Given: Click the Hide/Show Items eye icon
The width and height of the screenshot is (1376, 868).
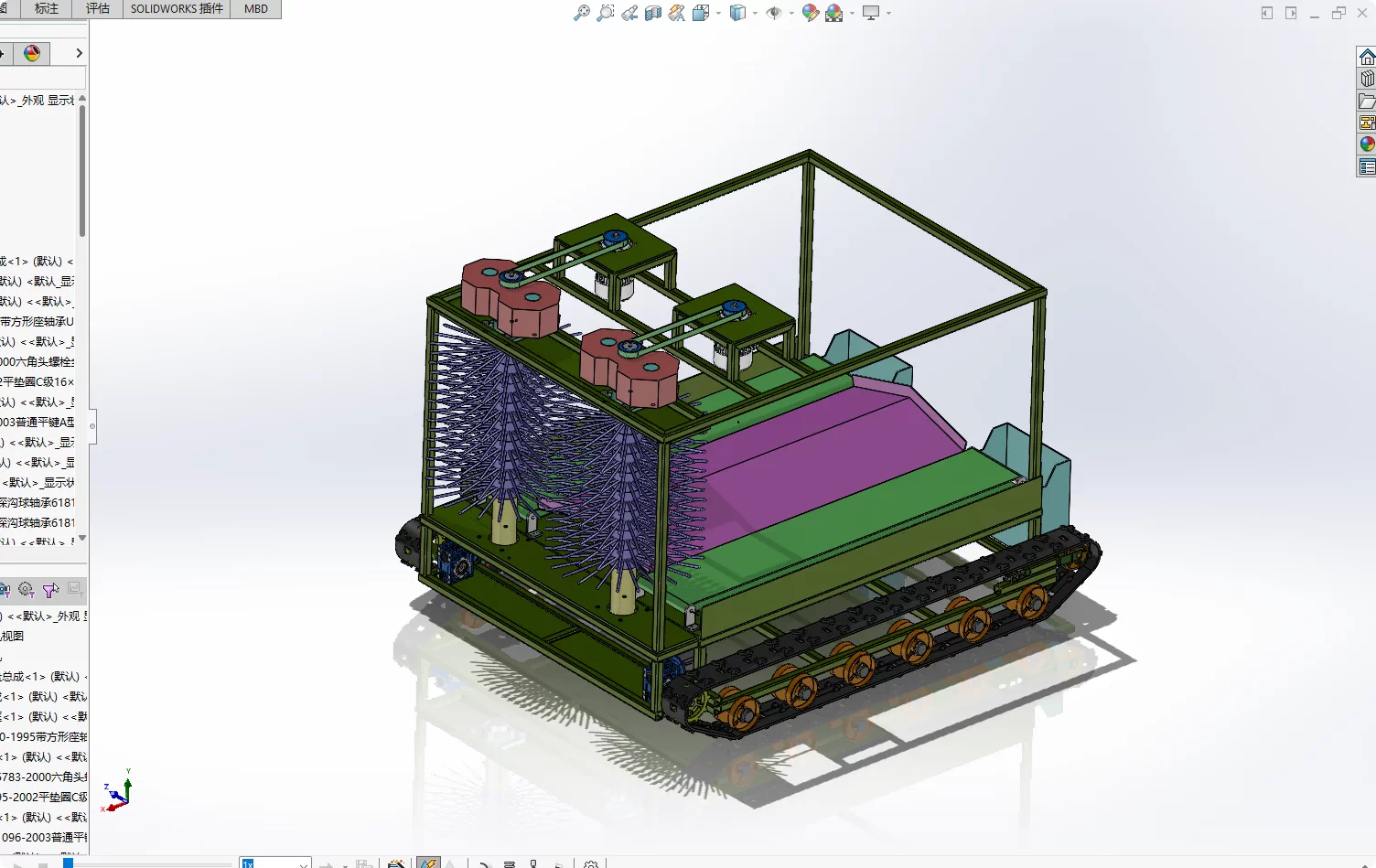Looking at the screenshot, I should (774, 13).
